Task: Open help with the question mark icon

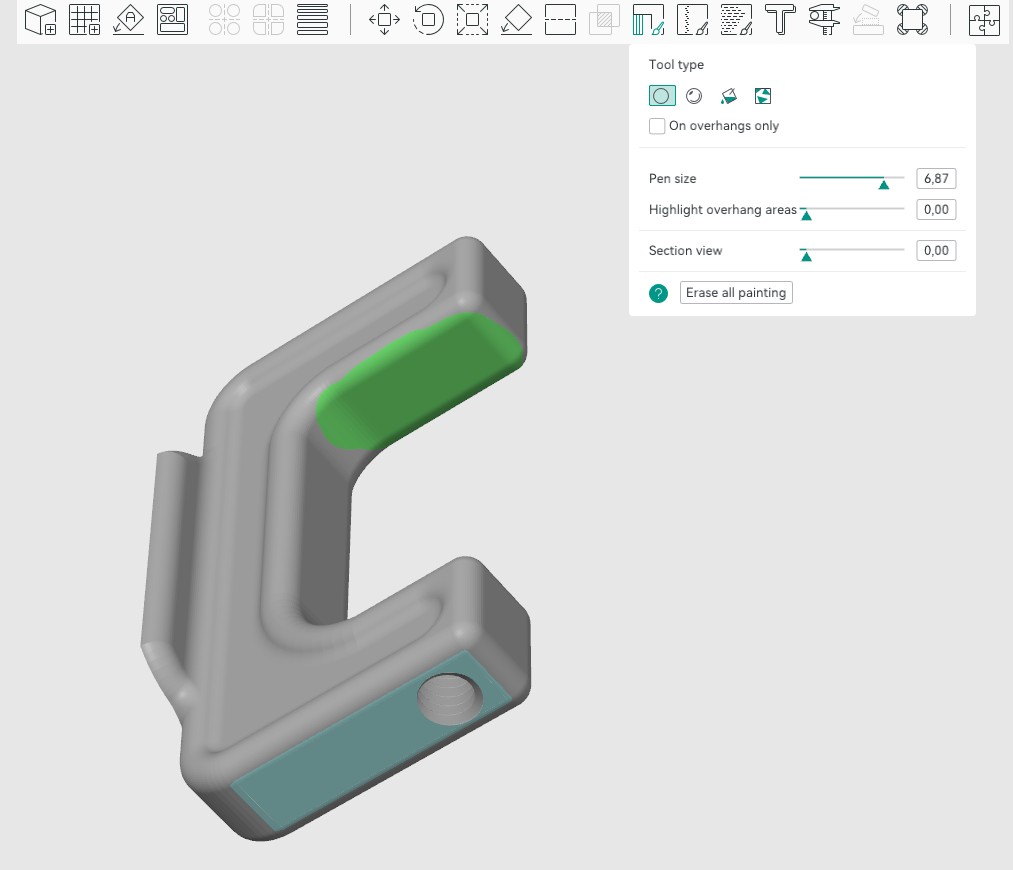Action: [x=658, y=293]
